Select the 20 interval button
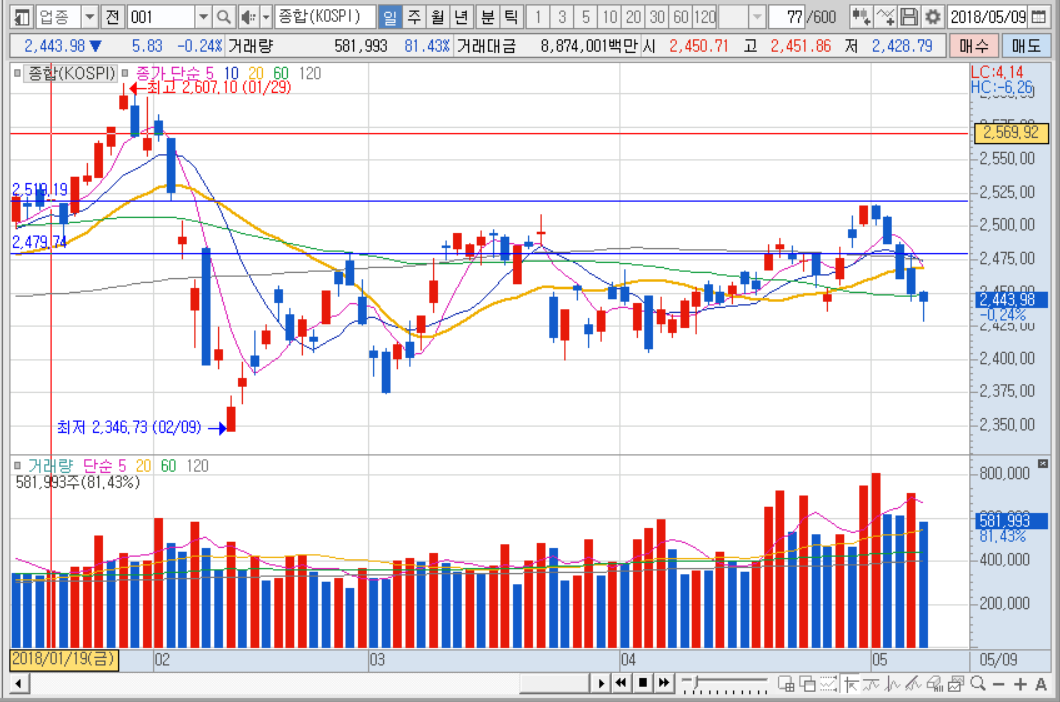 633,16
